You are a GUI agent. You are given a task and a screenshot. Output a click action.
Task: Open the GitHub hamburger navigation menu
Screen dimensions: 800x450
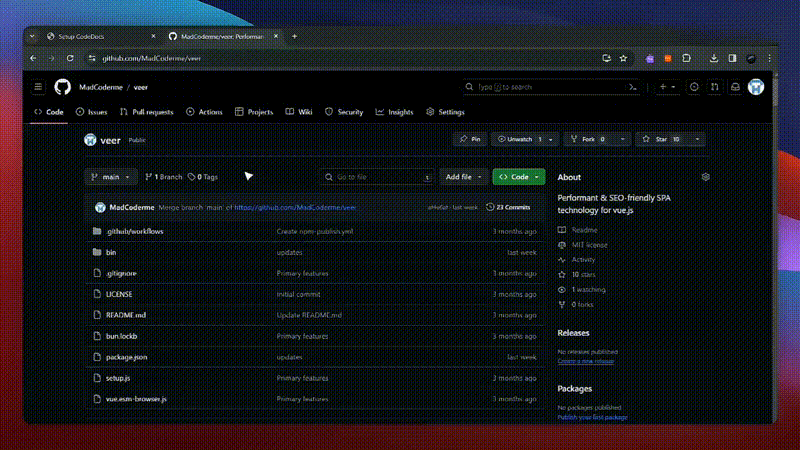point(38,87)
